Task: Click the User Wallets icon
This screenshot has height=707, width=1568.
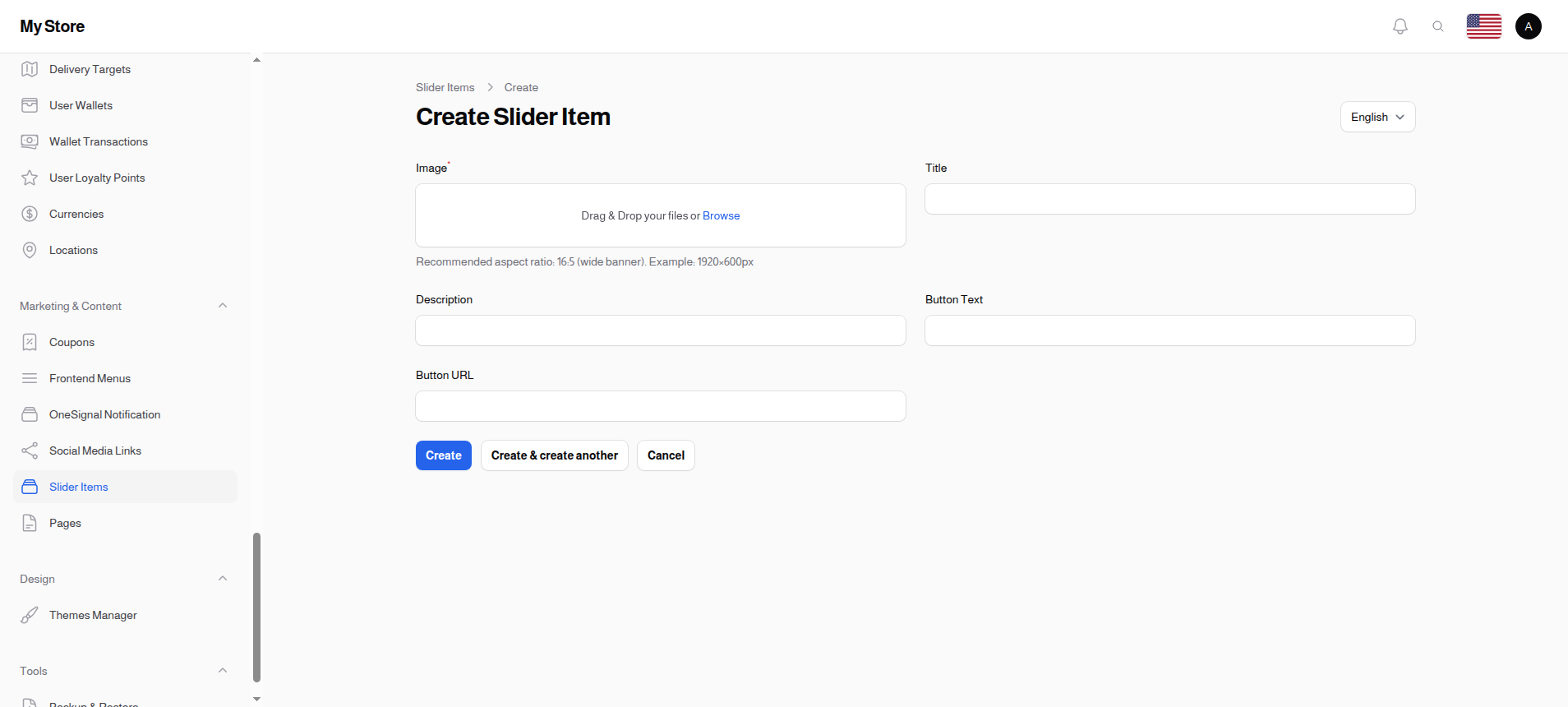Action: (30, 105)
